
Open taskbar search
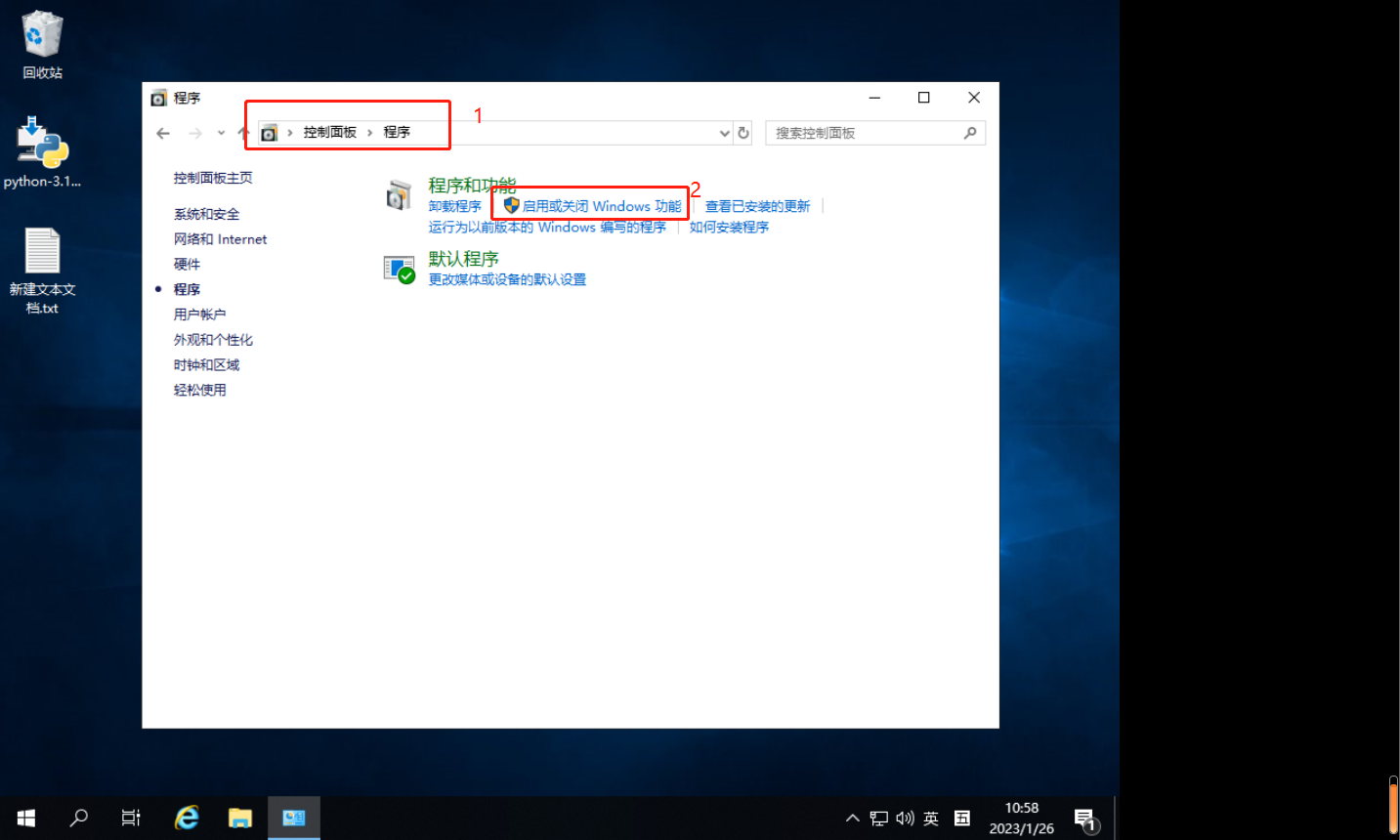79,818
